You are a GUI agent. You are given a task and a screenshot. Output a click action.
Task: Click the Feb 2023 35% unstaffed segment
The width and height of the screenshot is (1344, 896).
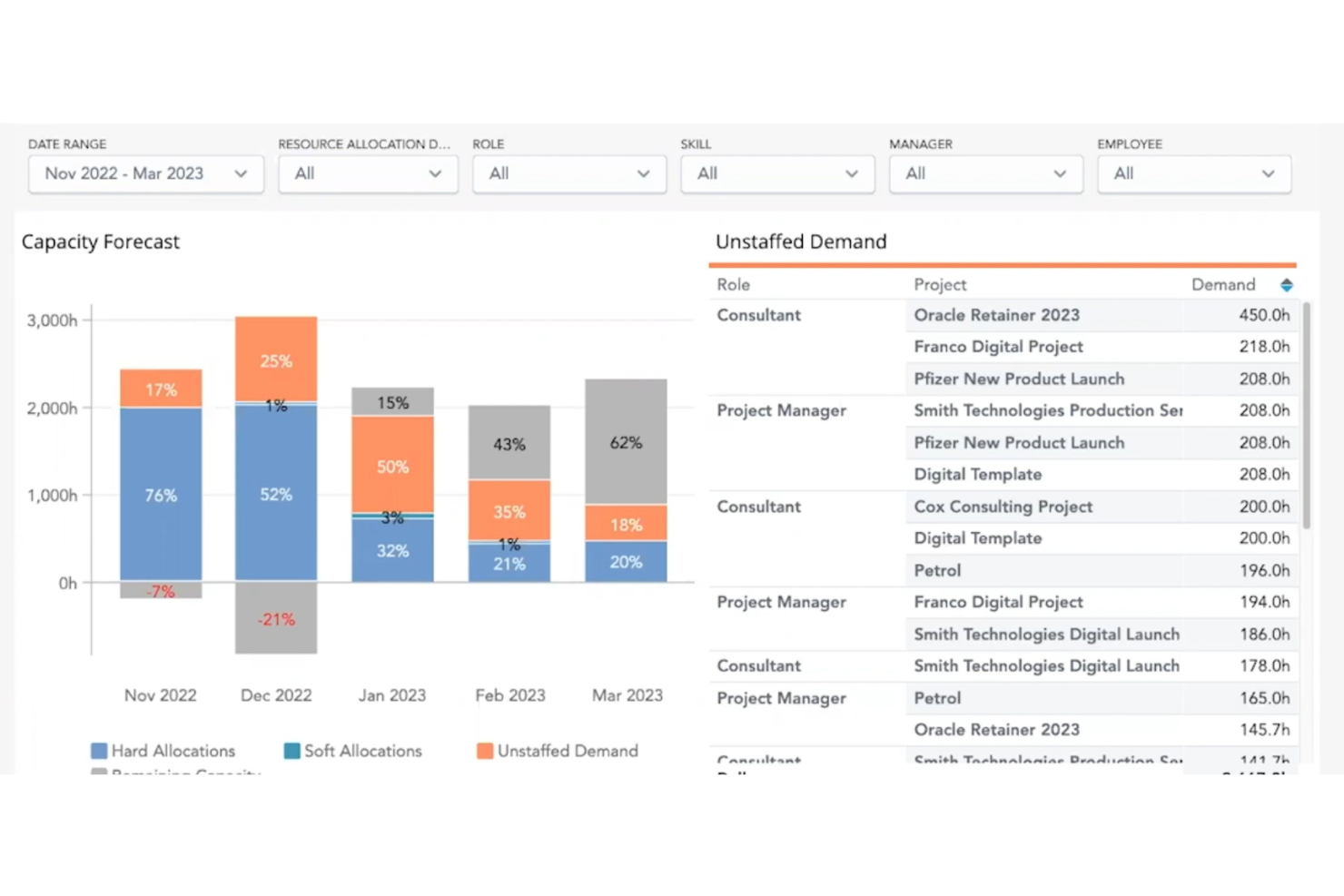click(509, 510)
